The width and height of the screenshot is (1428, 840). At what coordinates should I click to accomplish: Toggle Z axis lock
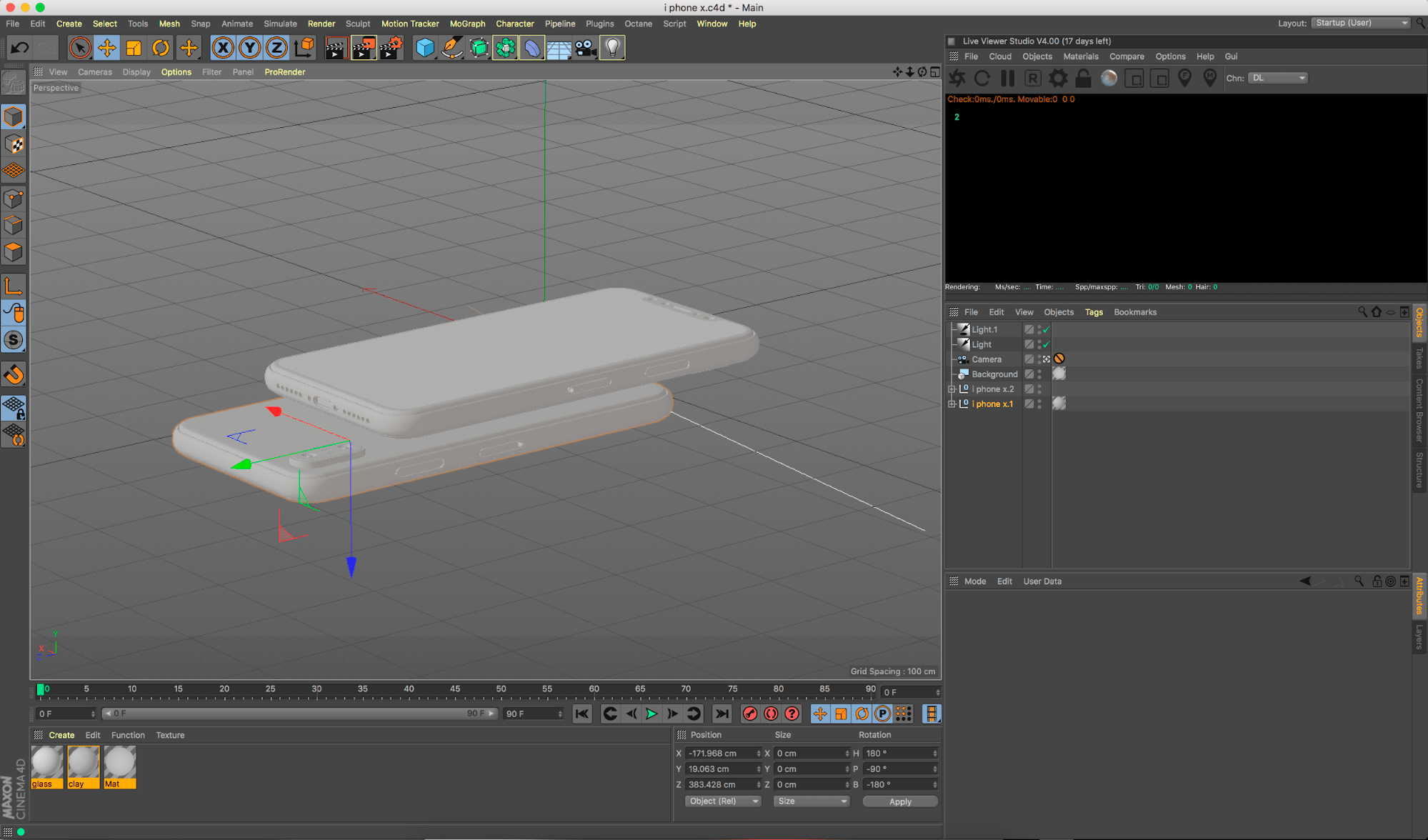[276, 48]
